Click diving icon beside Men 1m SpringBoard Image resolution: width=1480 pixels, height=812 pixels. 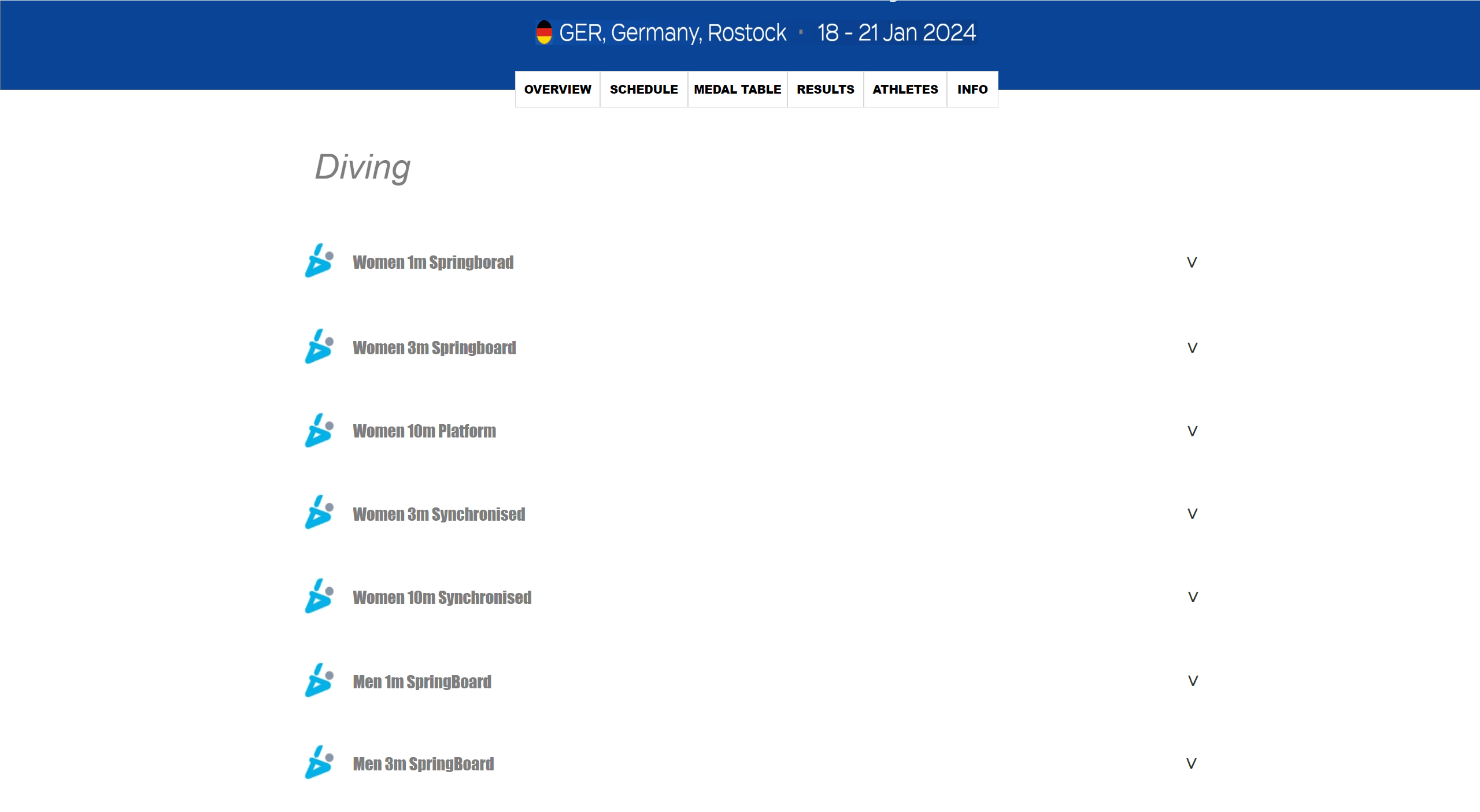(319, 680)
